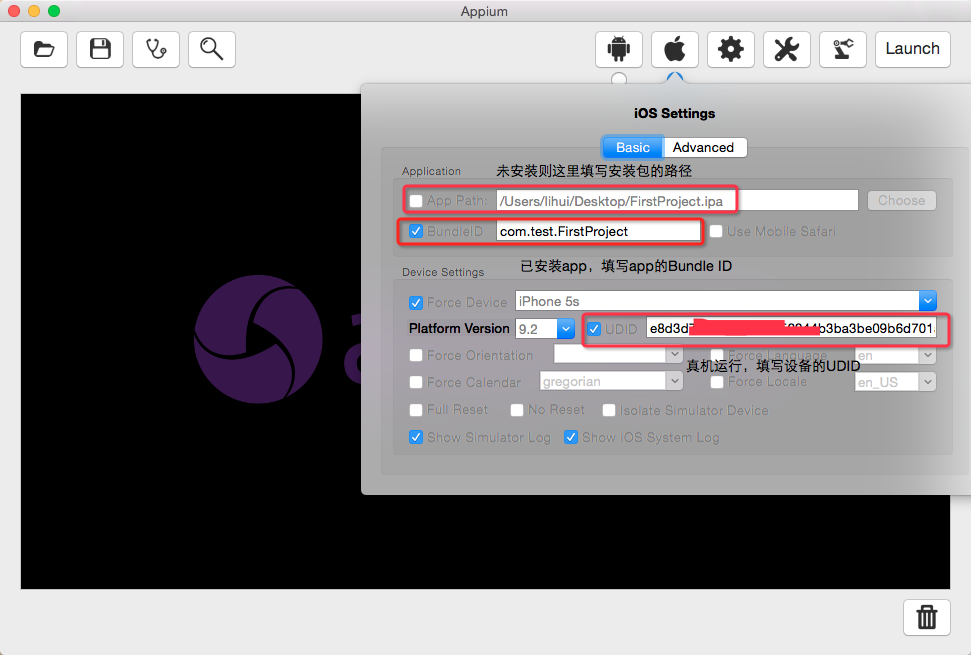Uncheck Show Simulator Log
The image size is (971, 655).
(416, 437)
